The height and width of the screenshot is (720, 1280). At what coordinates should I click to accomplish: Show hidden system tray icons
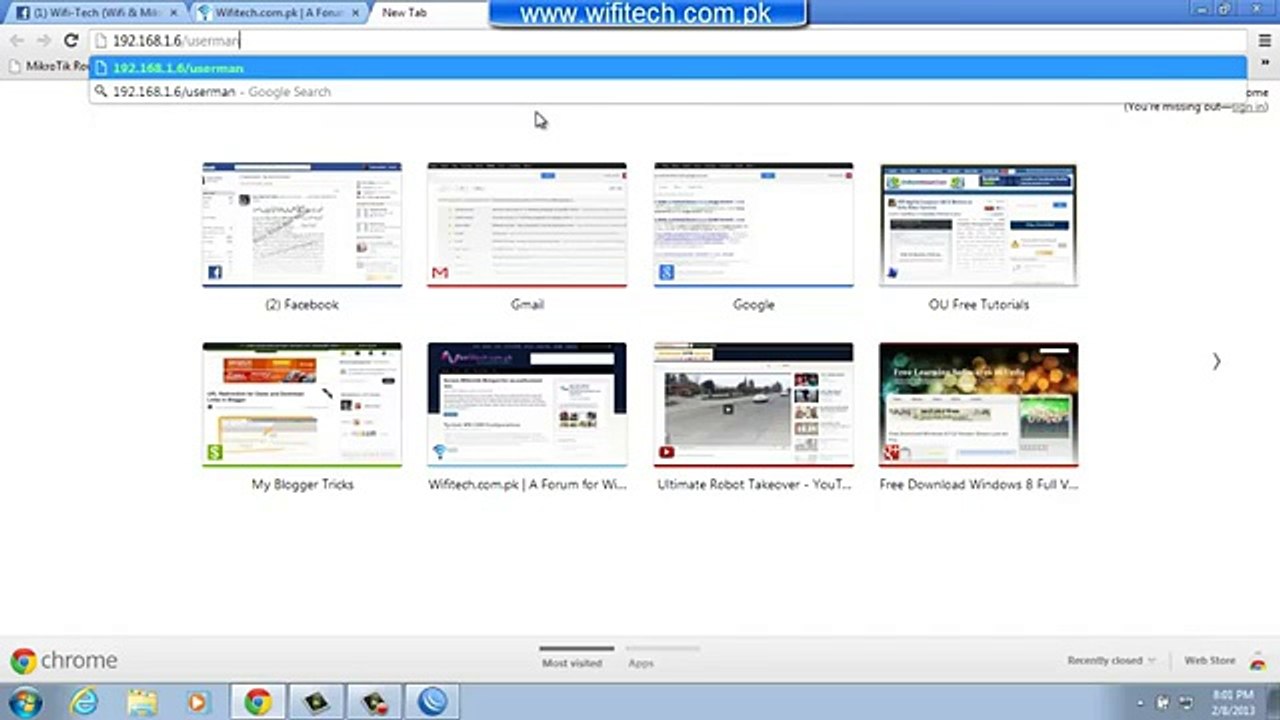pyautogui.click(x=1141, y=703)
